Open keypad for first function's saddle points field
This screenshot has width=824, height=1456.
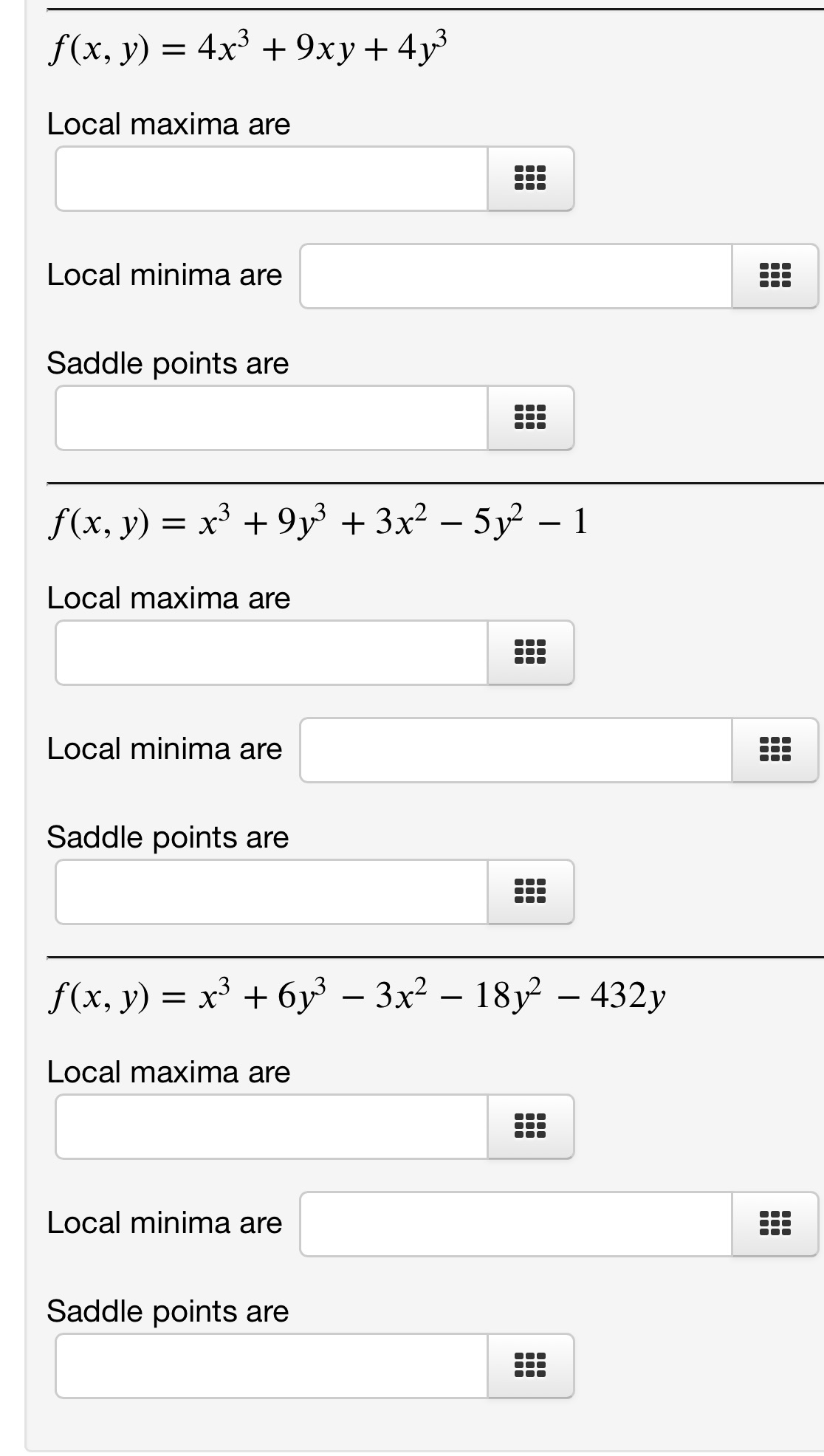point(531,418)
